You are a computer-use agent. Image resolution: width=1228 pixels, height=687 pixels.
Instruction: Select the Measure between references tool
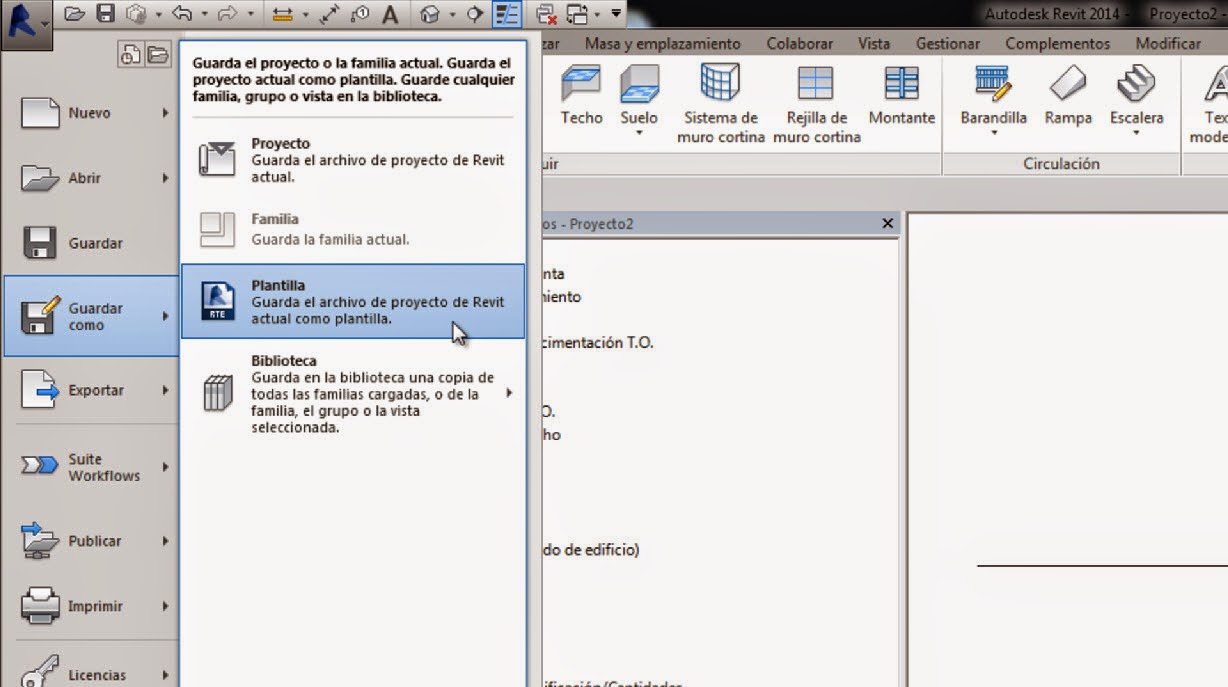click(x=283, y=14)
